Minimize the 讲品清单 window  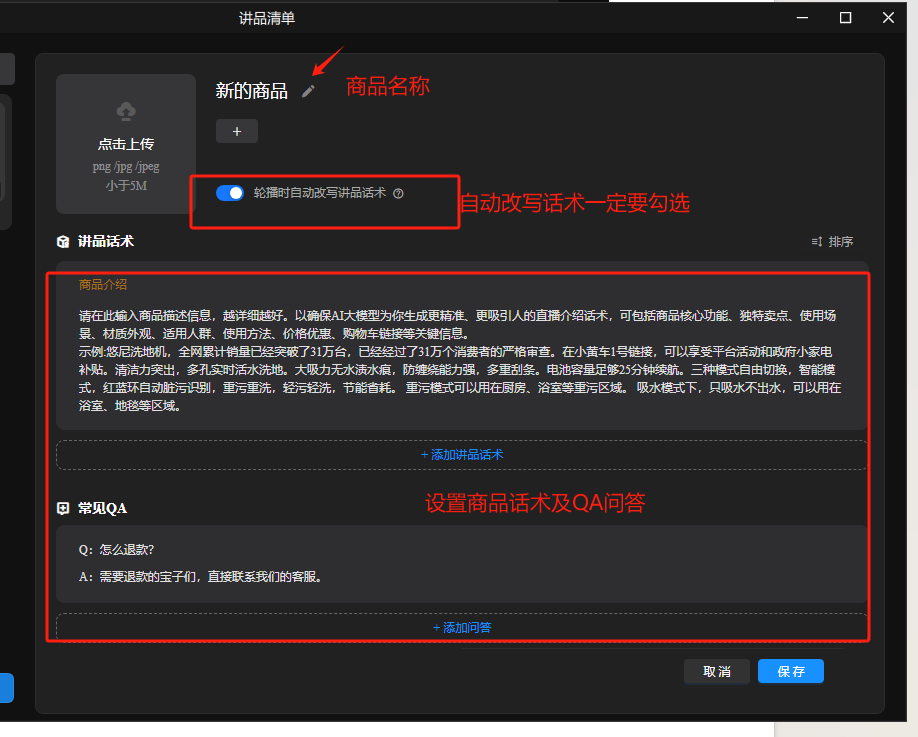(801, 18)
